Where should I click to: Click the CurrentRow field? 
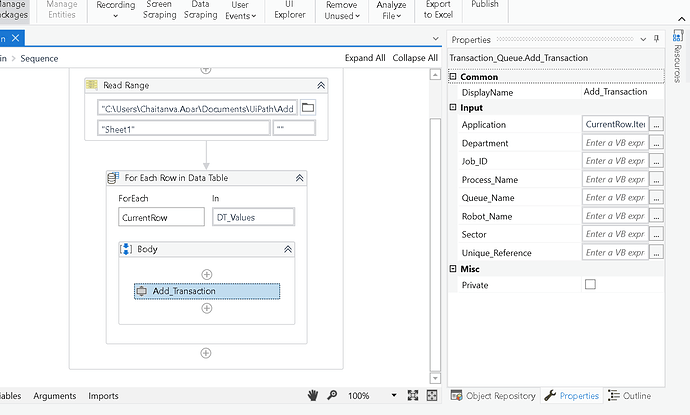161,217
